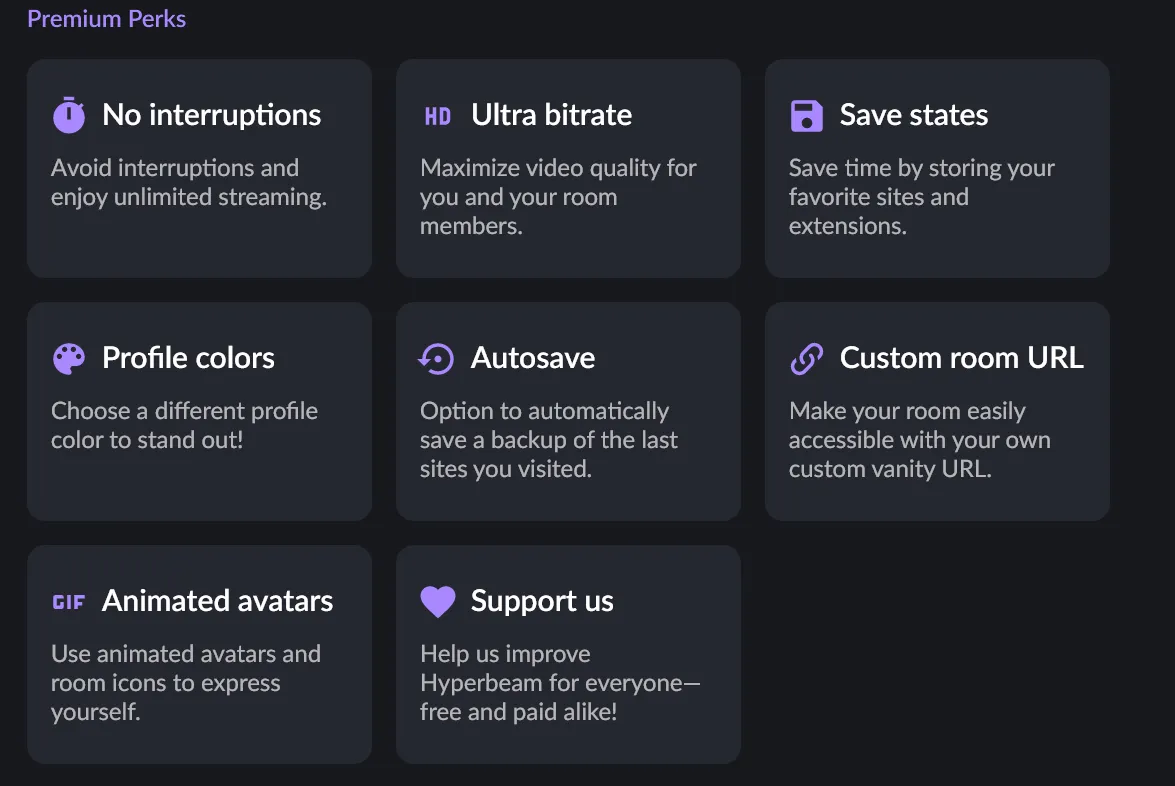Click the text about custom vanity URL

point(919,440)
